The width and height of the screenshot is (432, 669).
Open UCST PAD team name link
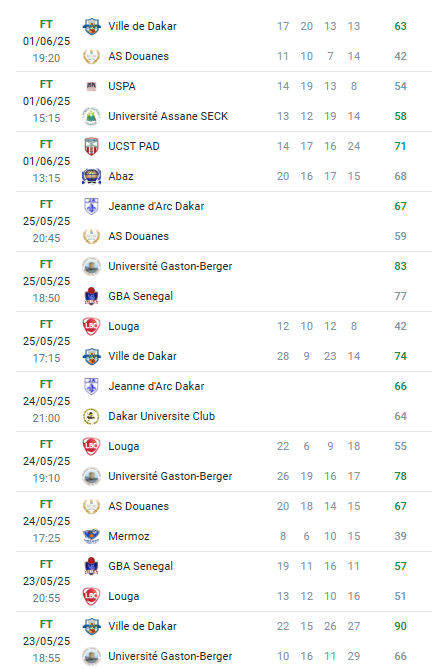coord(134,146)
